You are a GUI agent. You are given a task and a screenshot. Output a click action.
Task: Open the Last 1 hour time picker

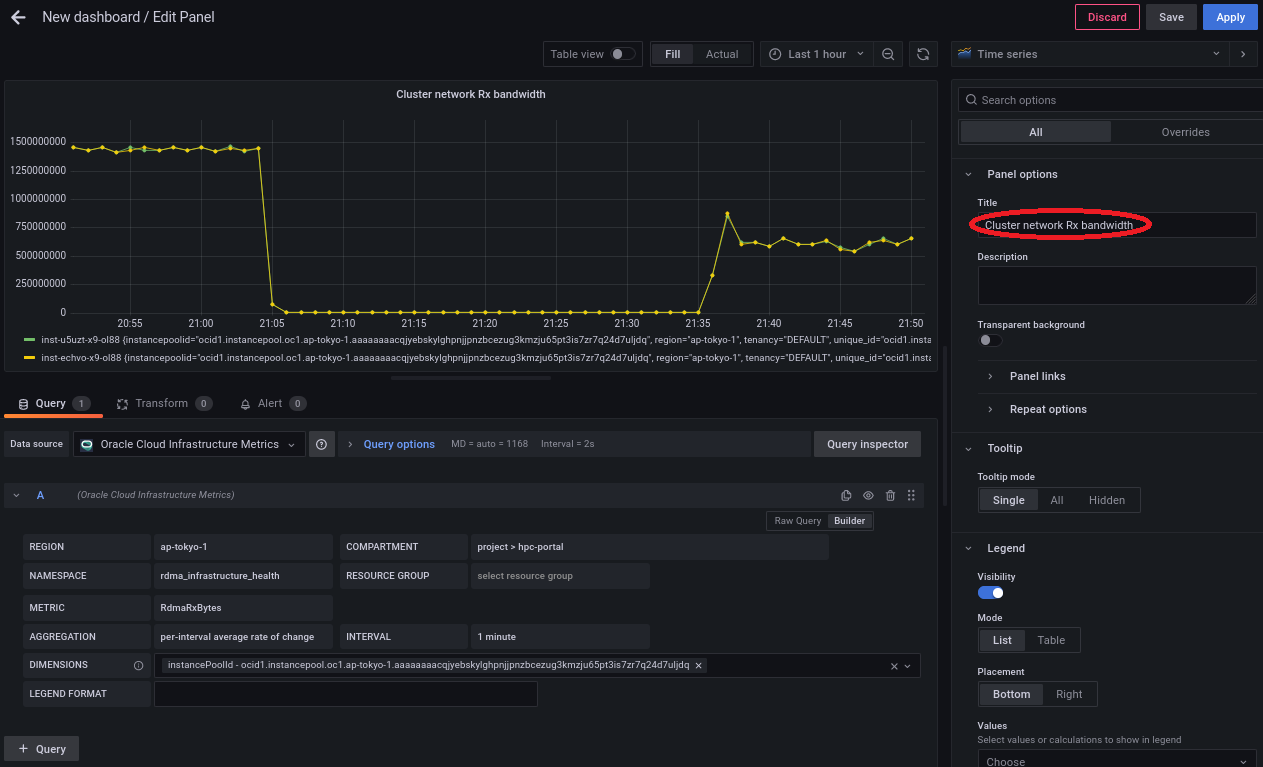(x=817, y=54)
